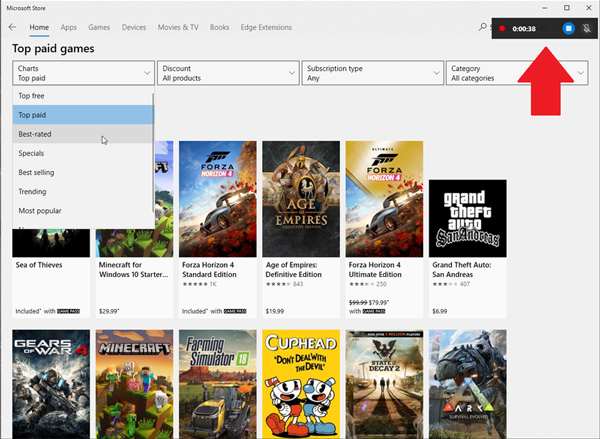Select Best selling chart option
This screenshot has height=439, width=600.
pyautogui.click(x=83, y=172)
